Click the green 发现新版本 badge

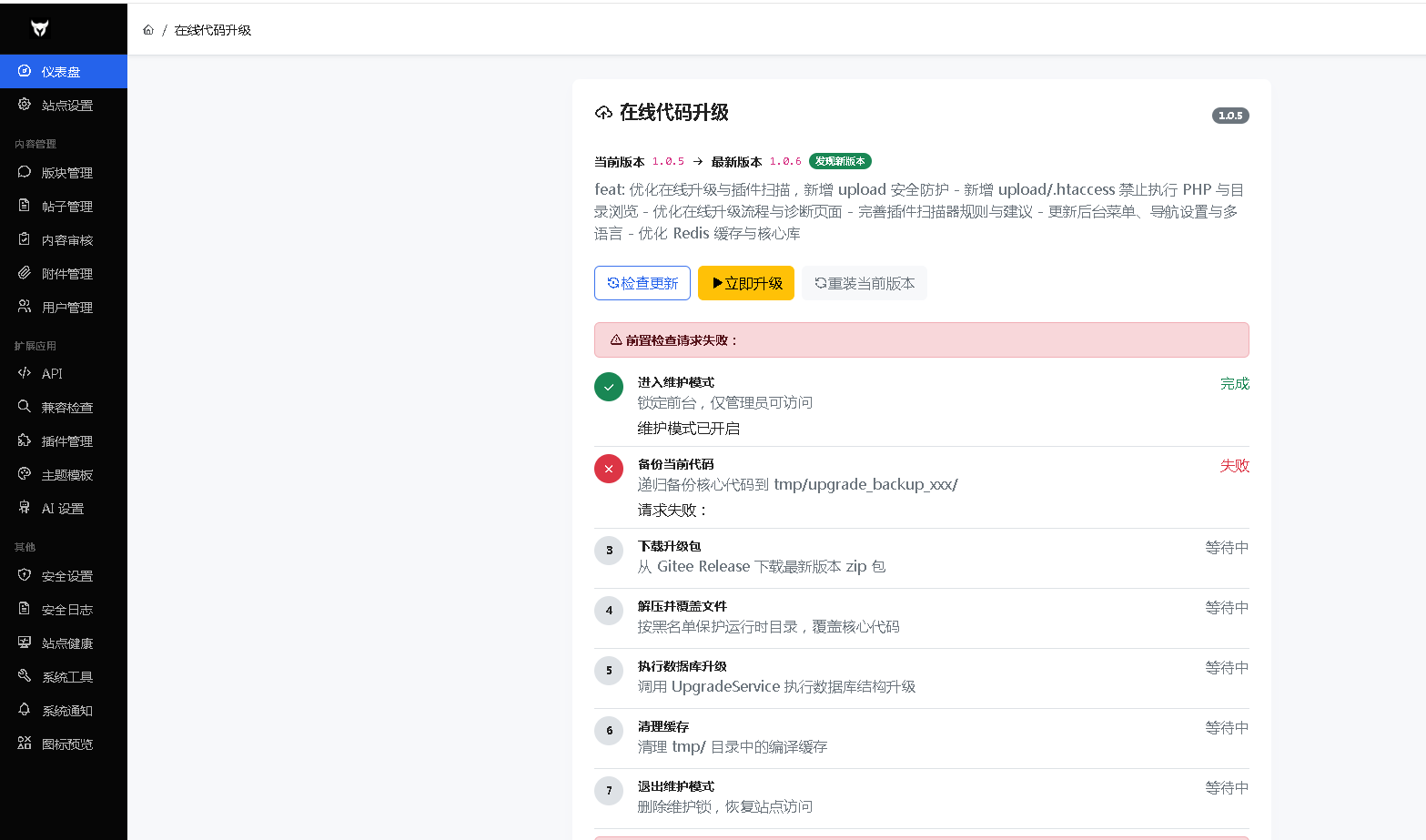(840, 161)
